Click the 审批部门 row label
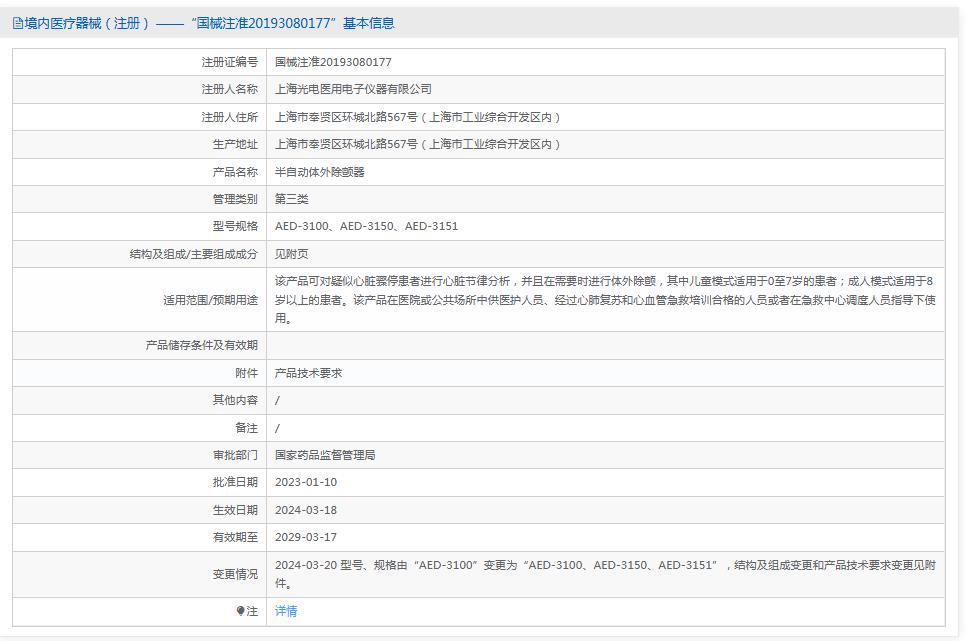The height and width of the screenshot is (641, 966). [x=235, y=455]
